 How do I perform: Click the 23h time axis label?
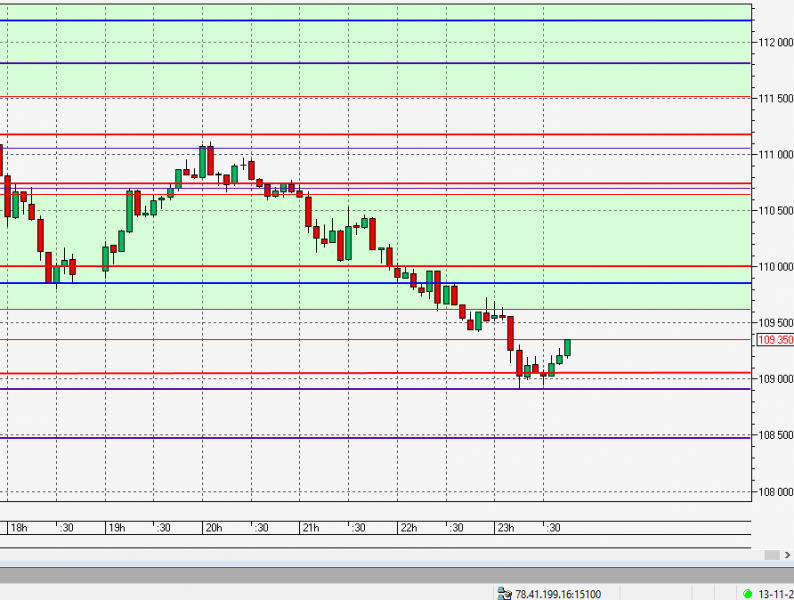tap(506, 528)
